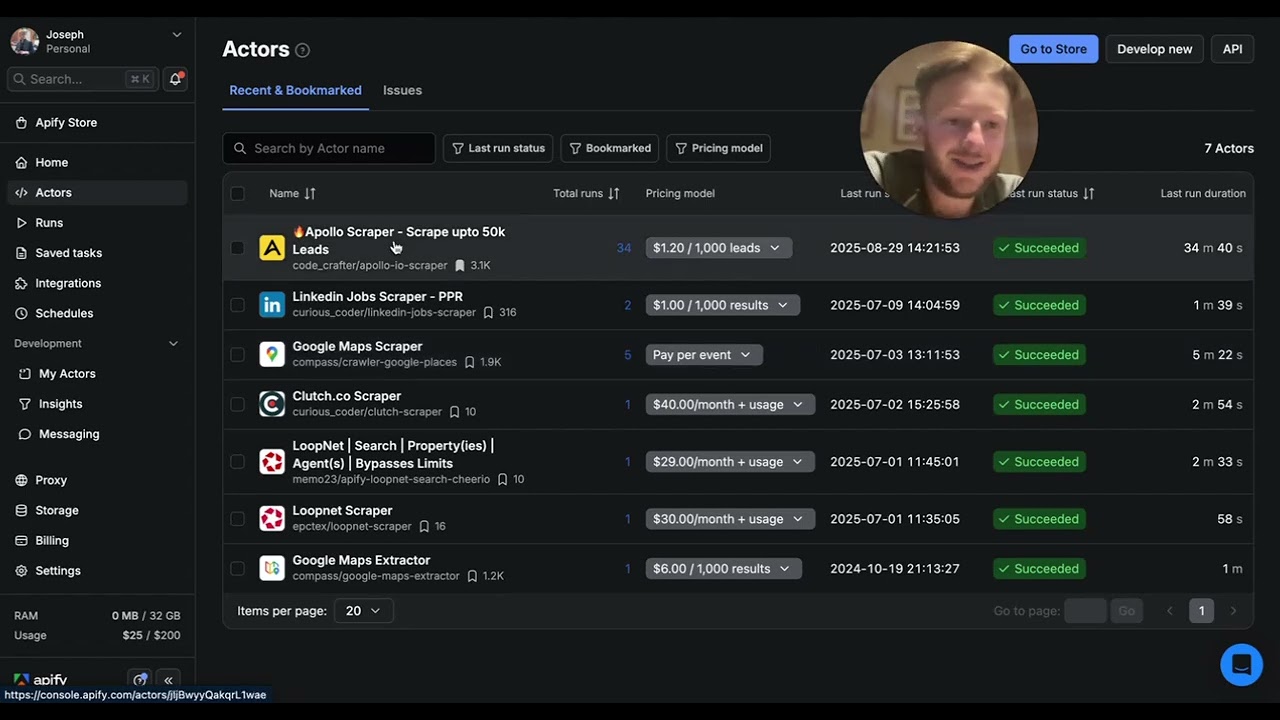The height and width of the screenshot is (720, 1280).
Task: Open Apify Store in the sidebar
Action: click(x=97, y=123)
